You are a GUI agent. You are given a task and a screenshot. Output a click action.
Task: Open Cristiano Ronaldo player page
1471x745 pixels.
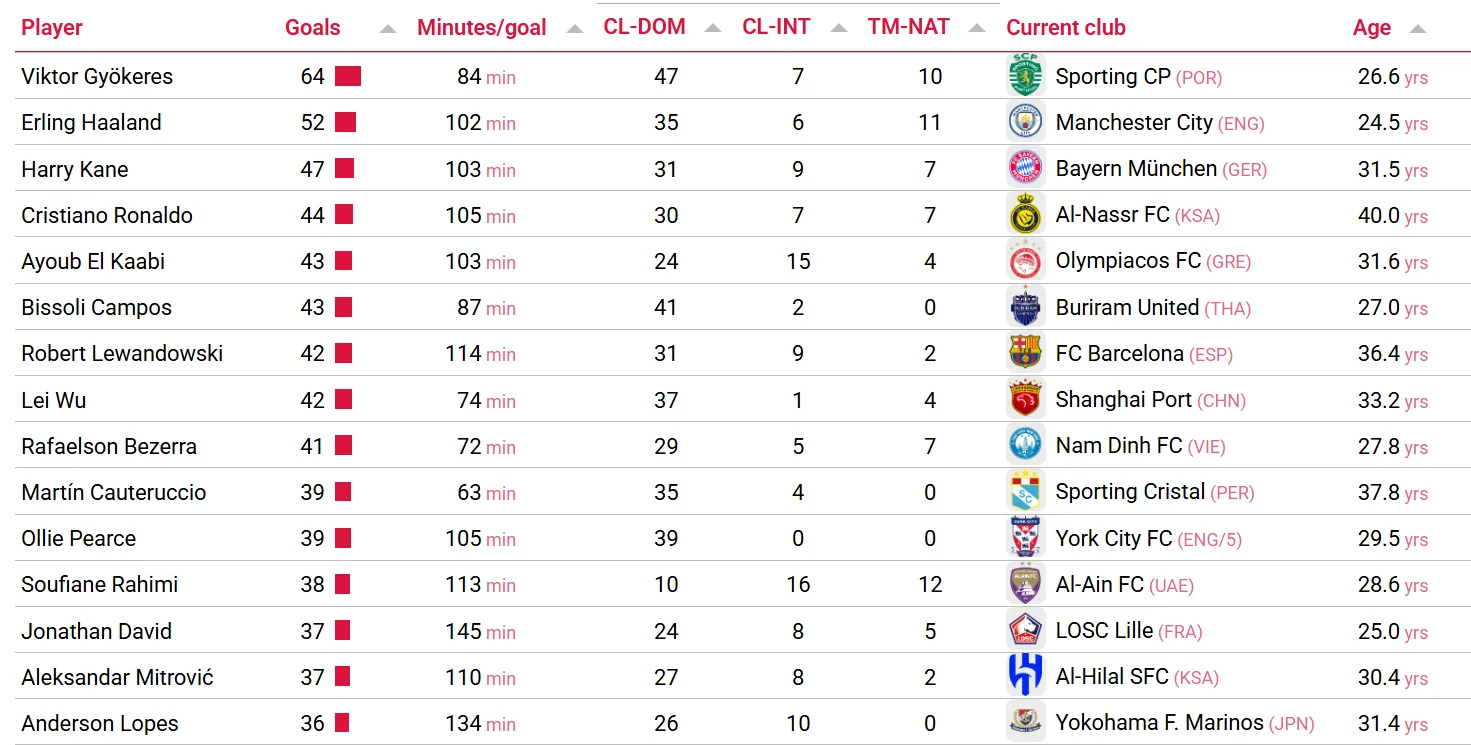pyautogui.click(x=107, y=215)
